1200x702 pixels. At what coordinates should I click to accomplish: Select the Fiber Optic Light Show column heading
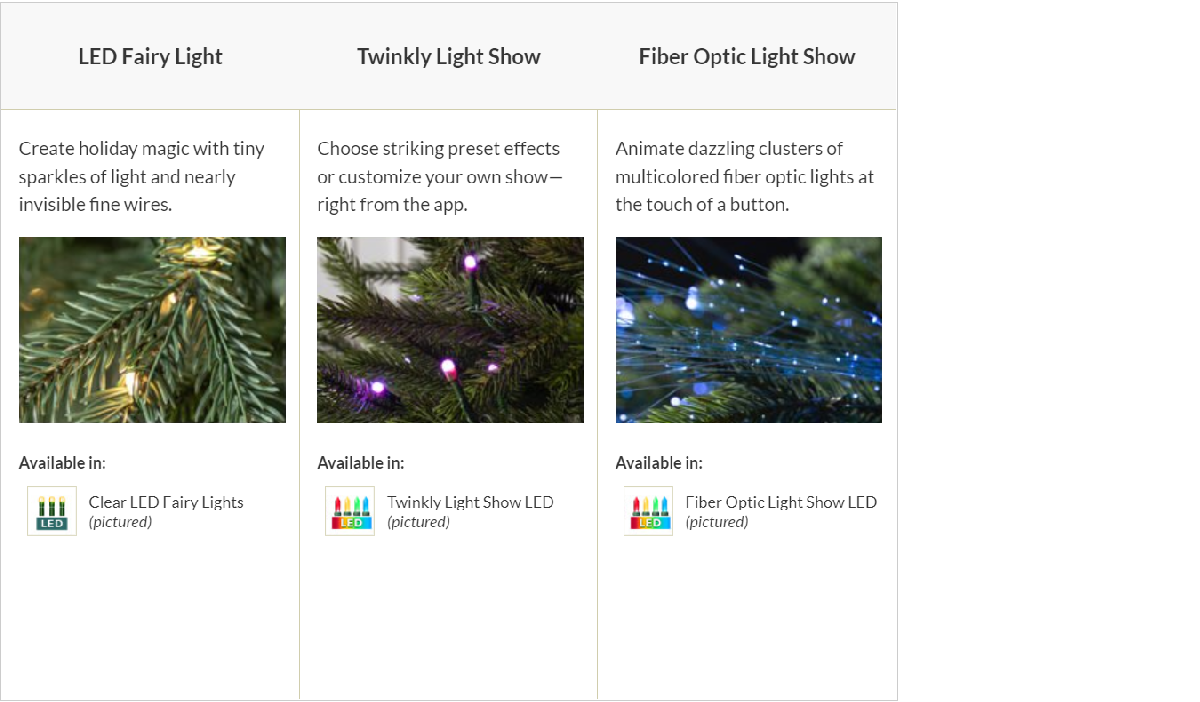coord(747,56)
